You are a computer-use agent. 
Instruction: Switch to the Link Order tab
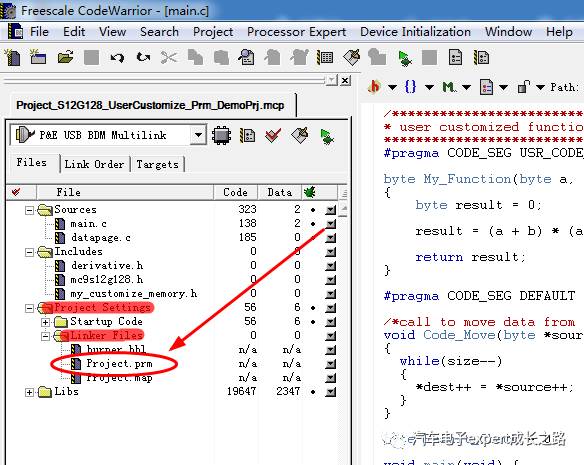tap(94, 164)
